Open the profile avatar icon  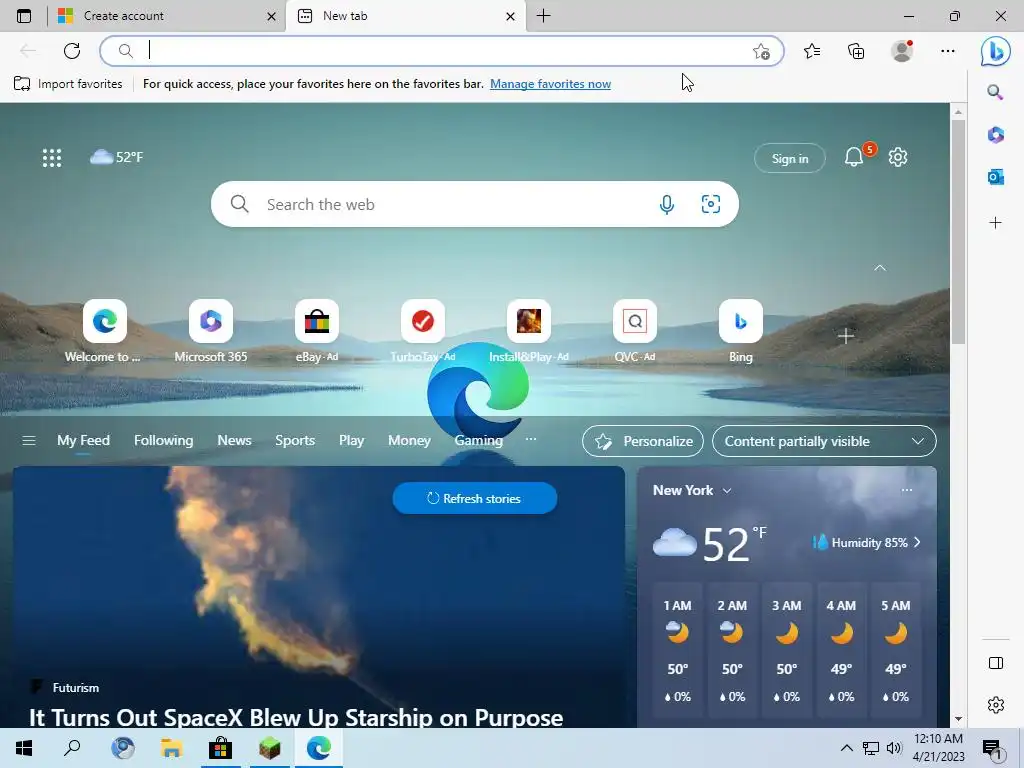pos(902,50)
